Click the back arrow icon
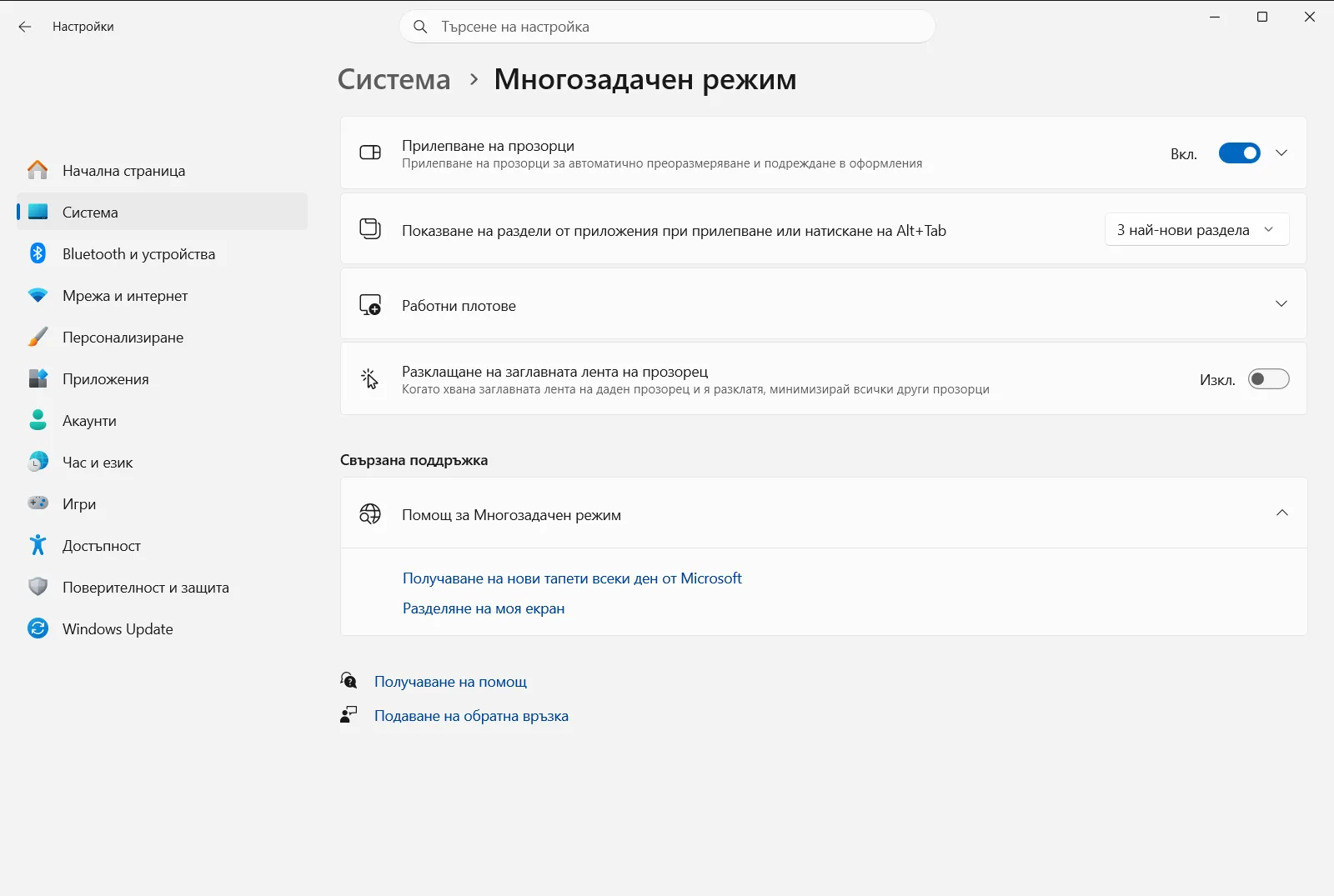The image size is (1334, 896). (x=25, y=27)
